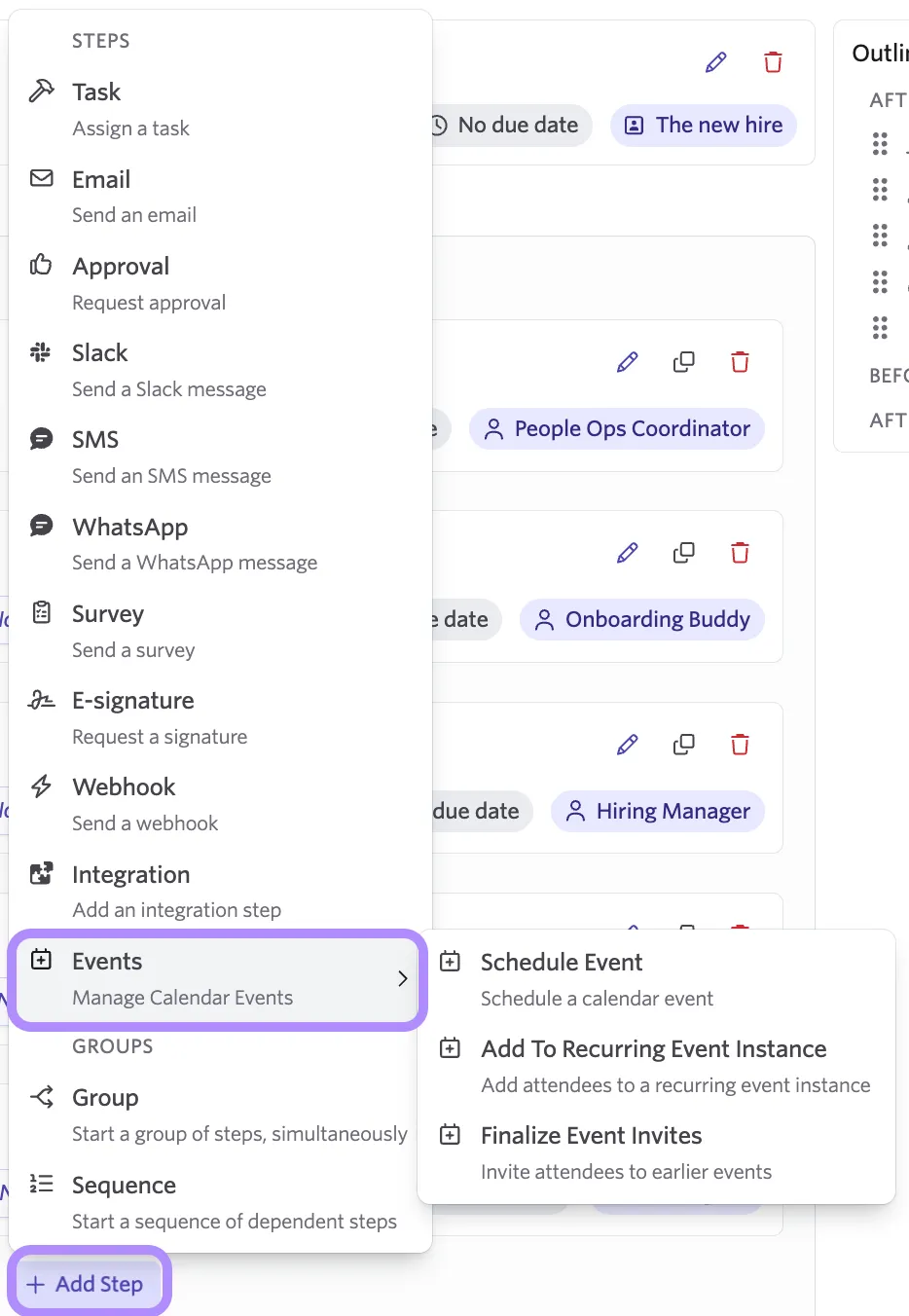This screenshot has width=909, height=1316.
Task: Duplicate the People Ops Coordinator step
Action: [x=684, y=362]
